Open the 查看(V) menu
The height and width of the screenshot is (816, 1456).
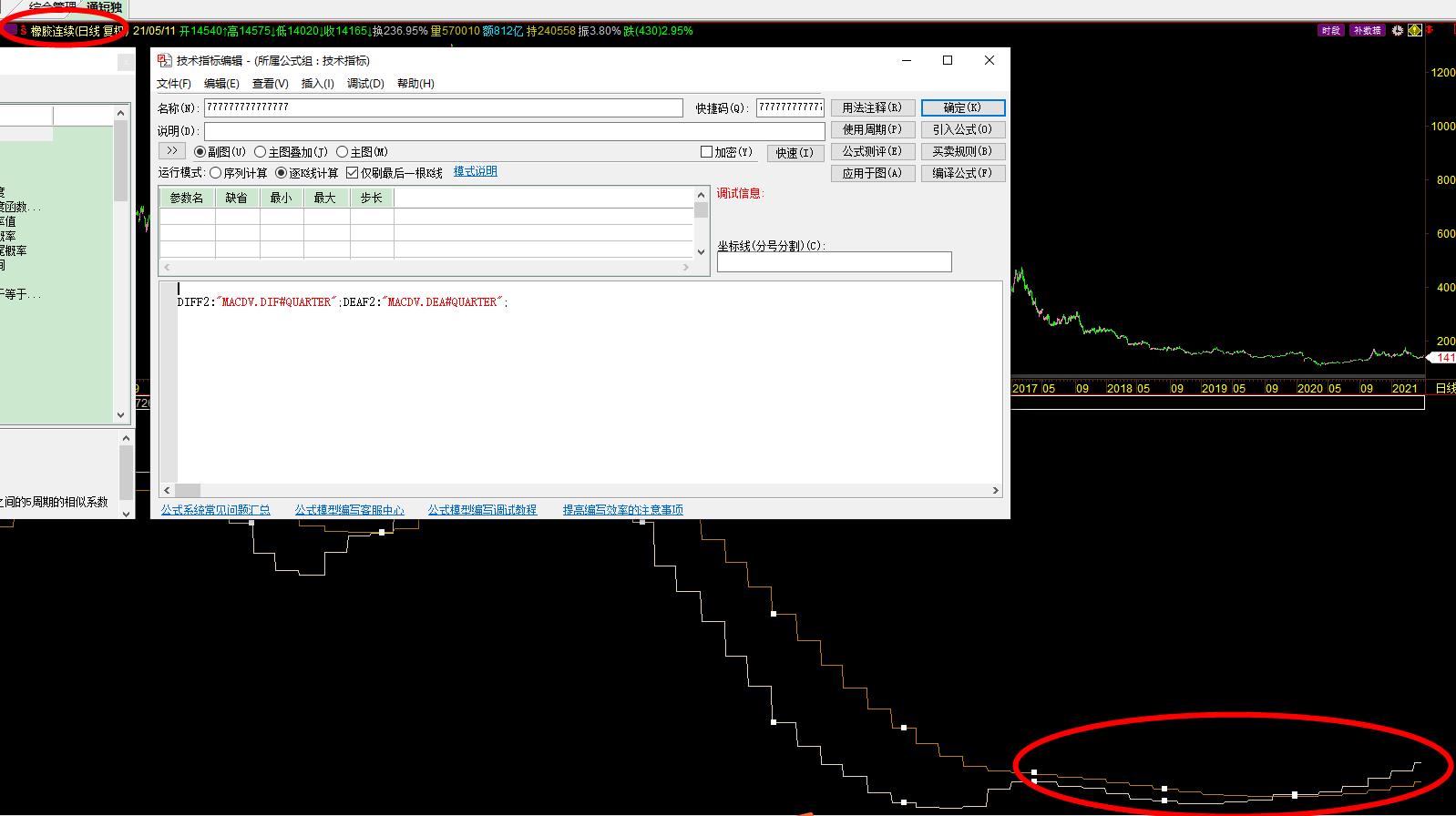coord(271,84)
